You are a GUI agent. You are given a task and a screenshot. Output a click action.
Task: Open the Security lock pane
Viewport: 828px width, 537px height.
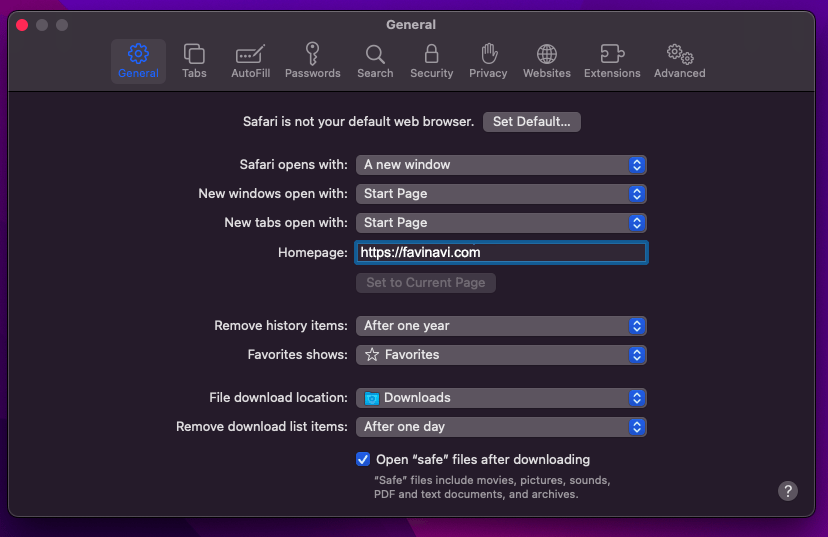(x=431, y=61)
